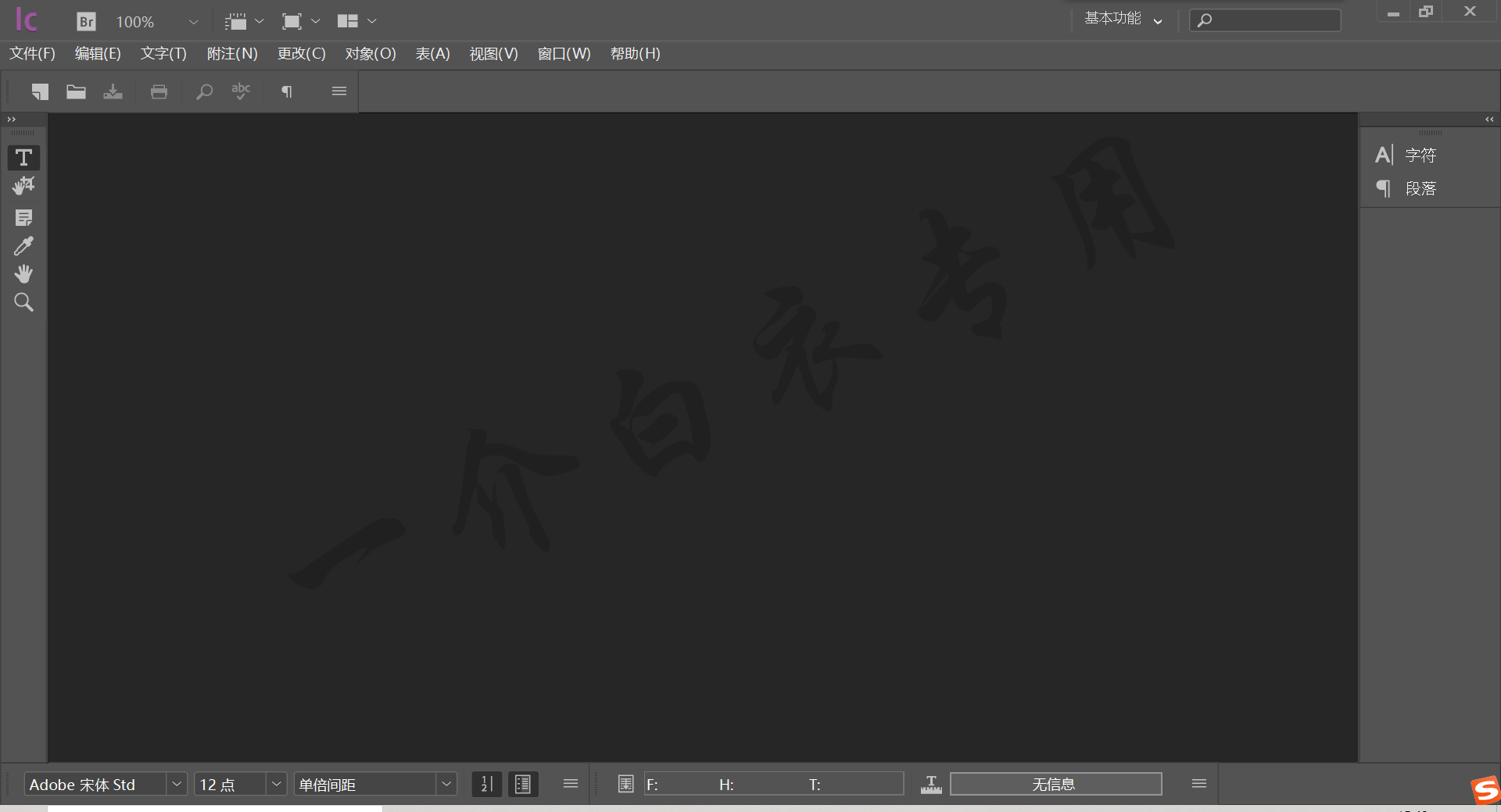Minimize the InCopy window

pyautogui.click(x=1393, y=13)
